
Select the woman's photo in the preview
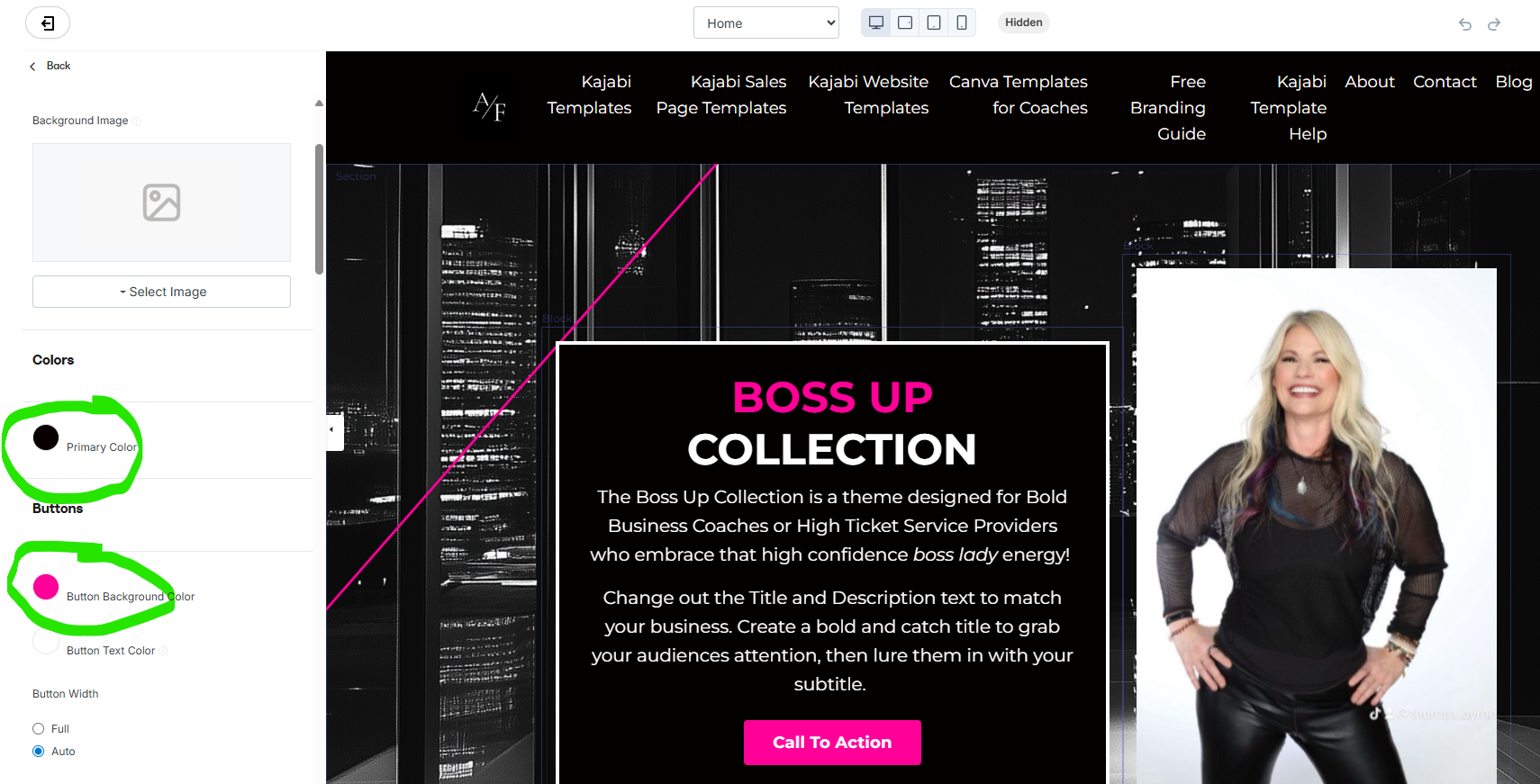pos(1316,526)
